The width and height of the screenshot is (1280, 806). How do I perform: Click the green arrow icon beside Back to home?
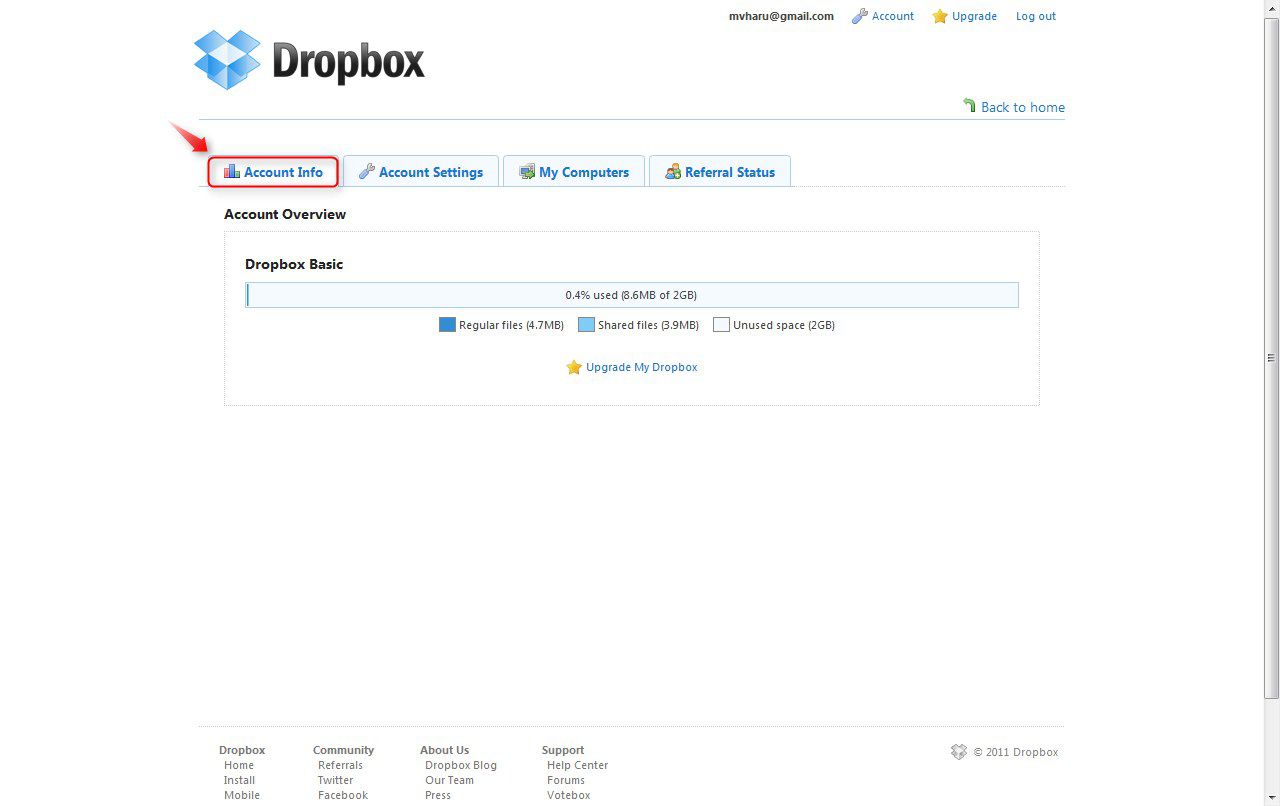coord(969,105)
